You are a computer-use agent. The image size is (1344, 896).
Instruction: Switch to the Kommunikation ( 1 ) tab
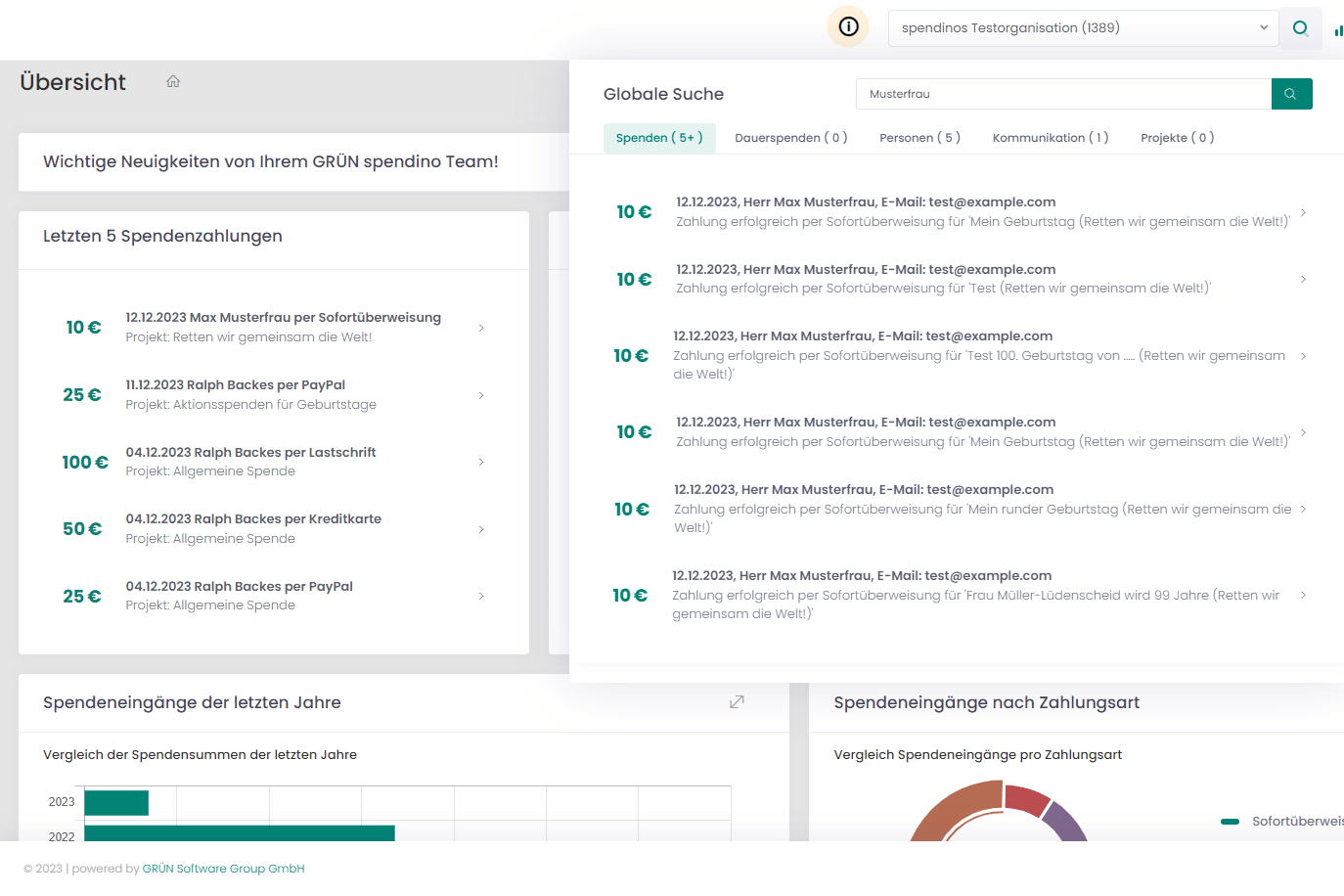click(x=1050, y=138)
